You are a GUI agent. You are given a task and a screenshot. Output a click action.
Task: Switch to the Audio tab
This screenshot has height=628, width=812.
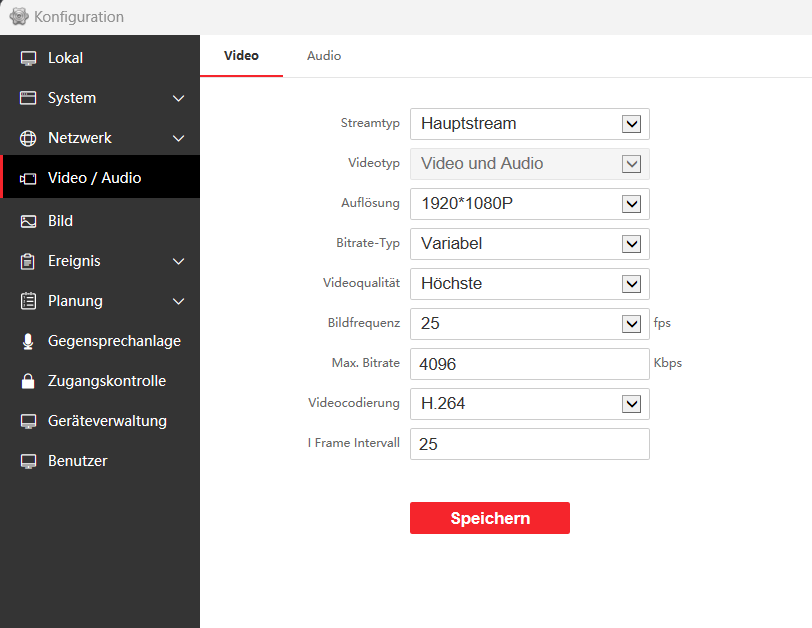(x=324, y=56)
